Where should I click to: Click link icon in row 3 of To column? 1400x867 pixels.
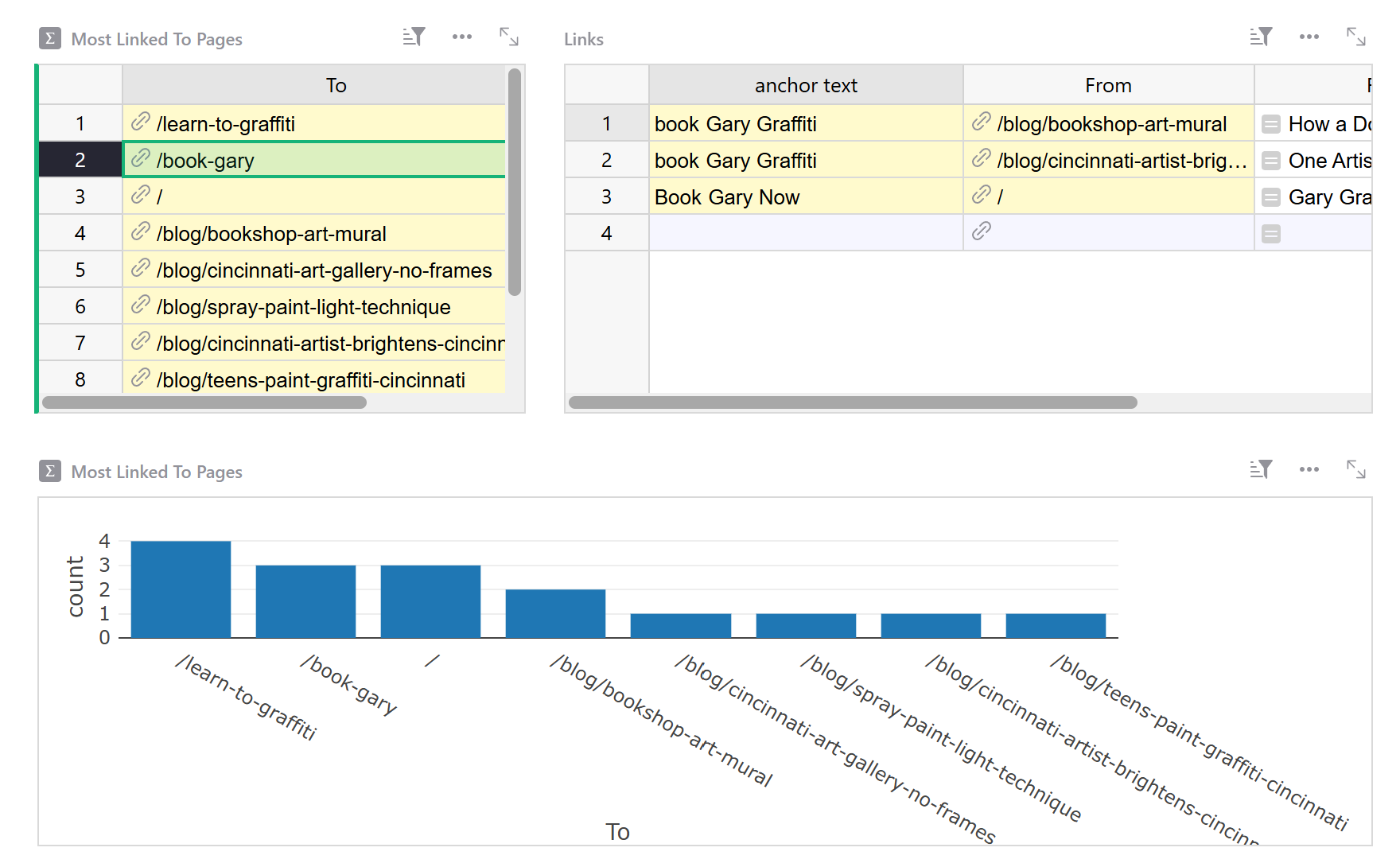[x=141, y=195]
